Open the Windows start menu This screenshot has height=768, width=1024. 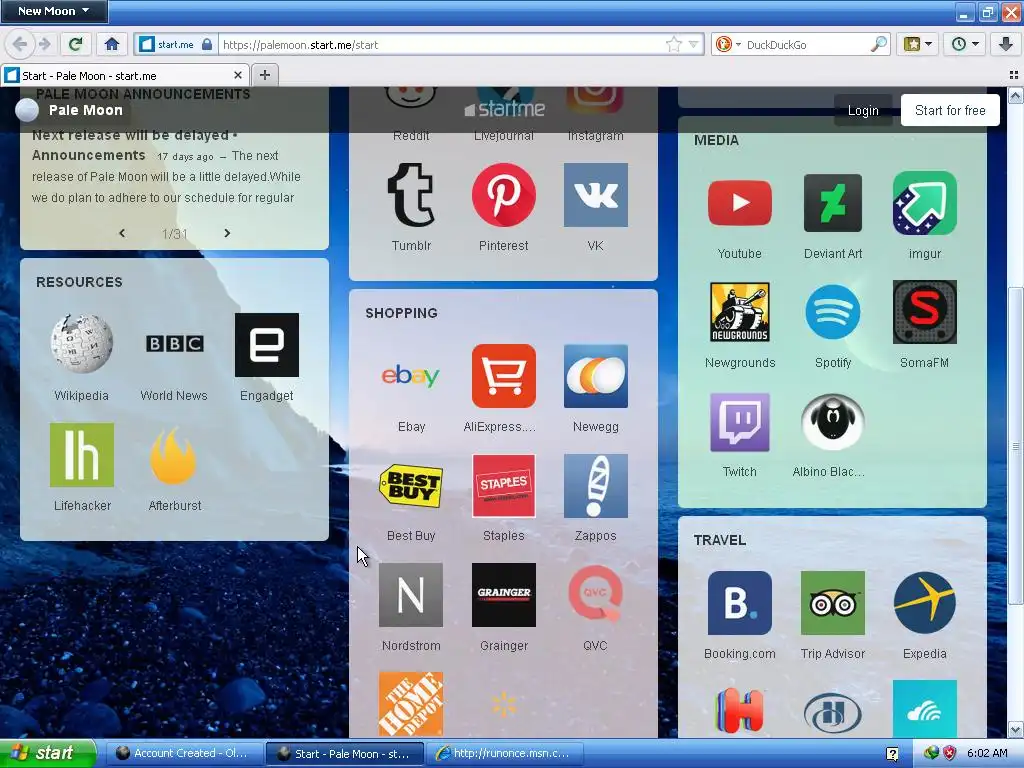(x=48, y=753)
